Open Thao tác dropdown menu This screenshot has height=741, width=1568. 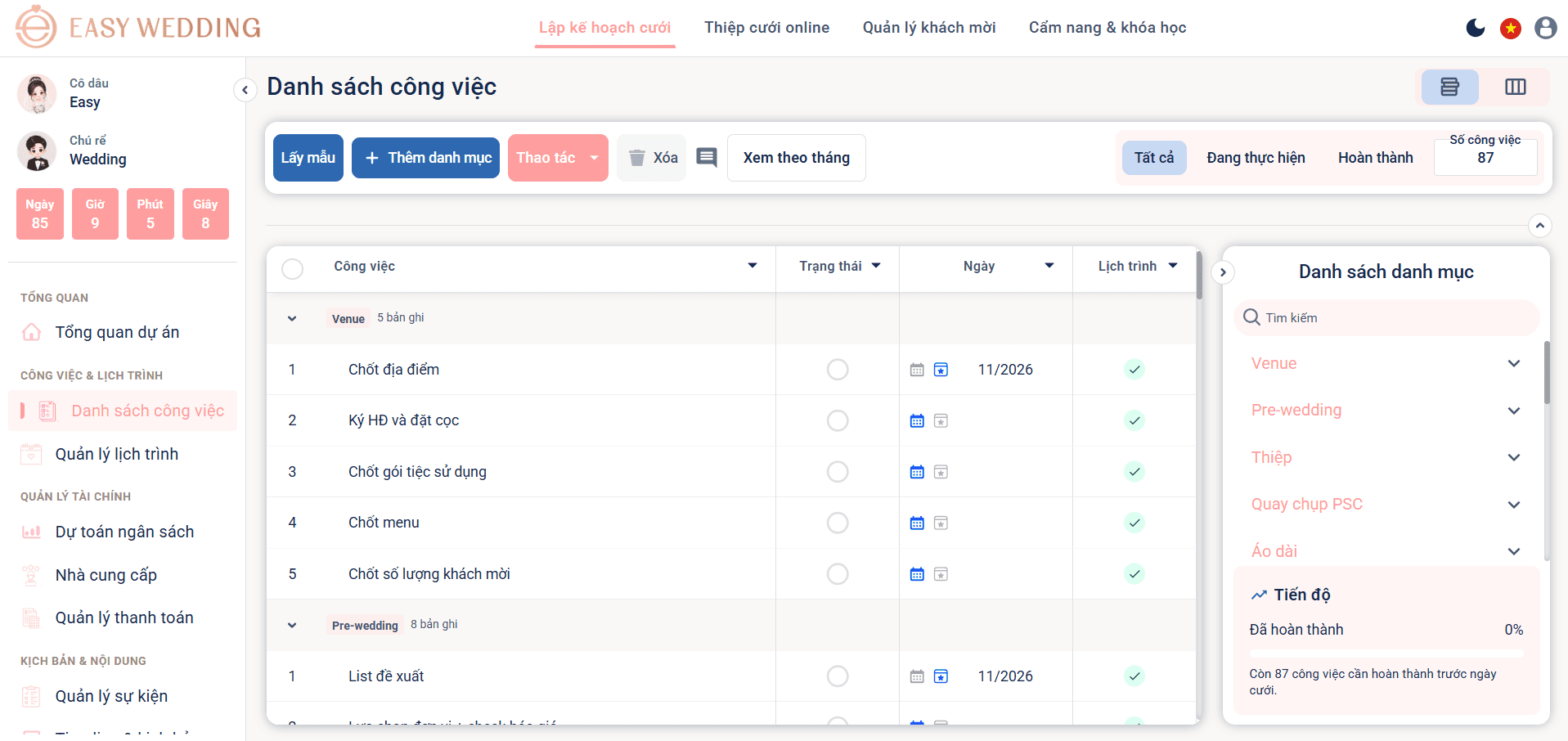(558, 158)
